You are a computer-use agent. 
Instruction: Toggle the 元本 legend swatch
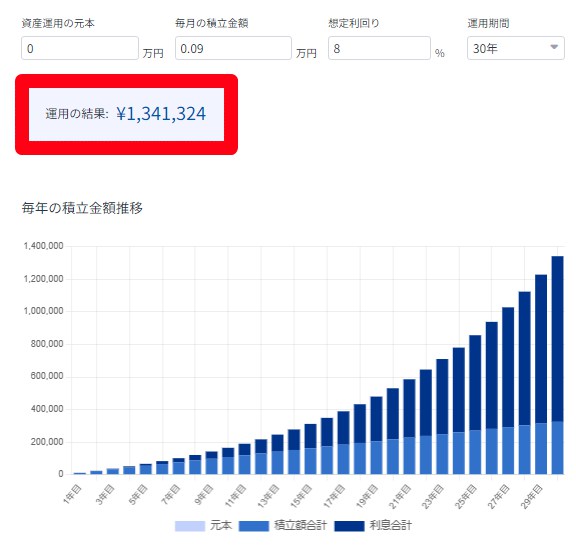(190, 526)
